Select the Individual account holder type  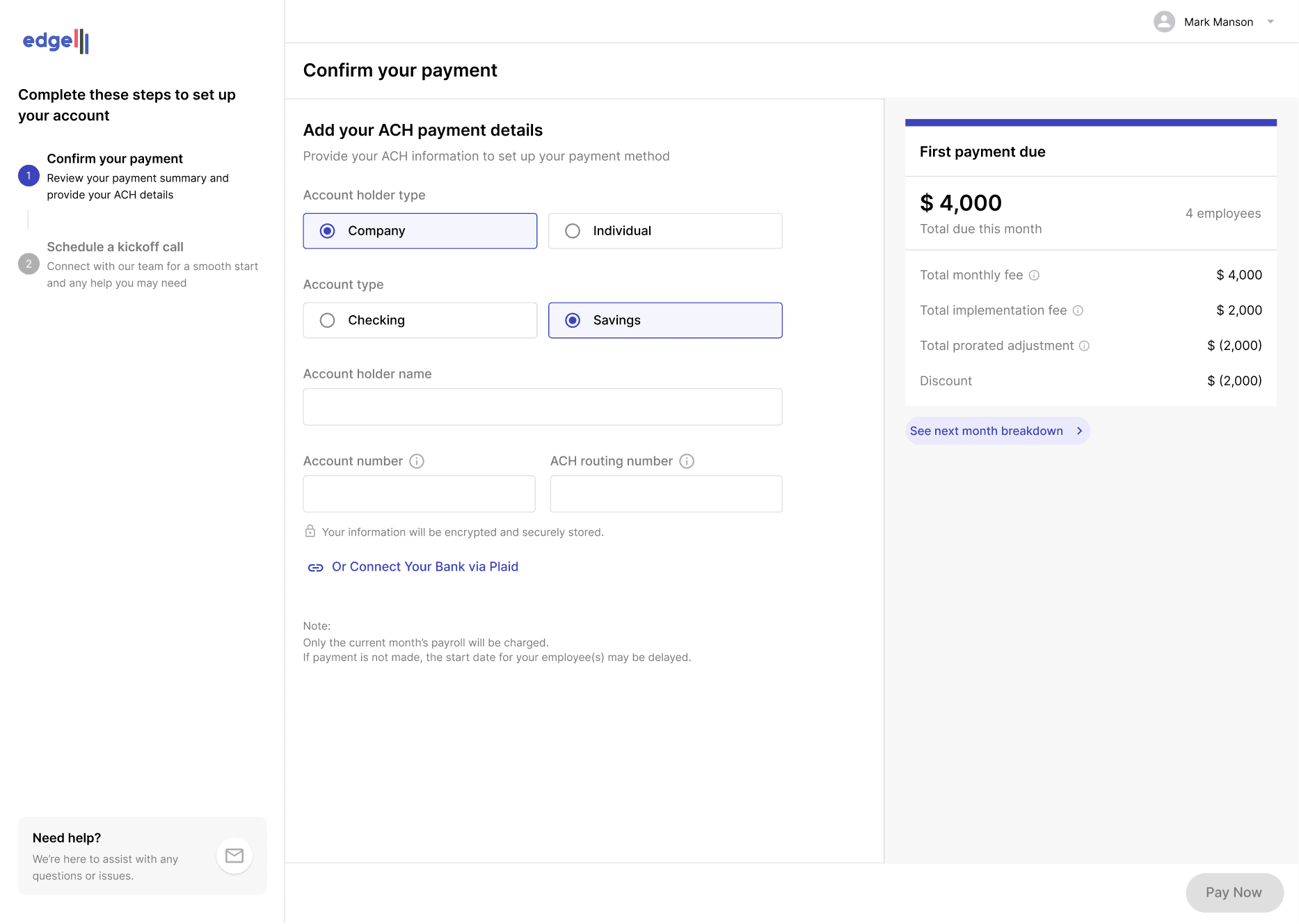[664, 231]
